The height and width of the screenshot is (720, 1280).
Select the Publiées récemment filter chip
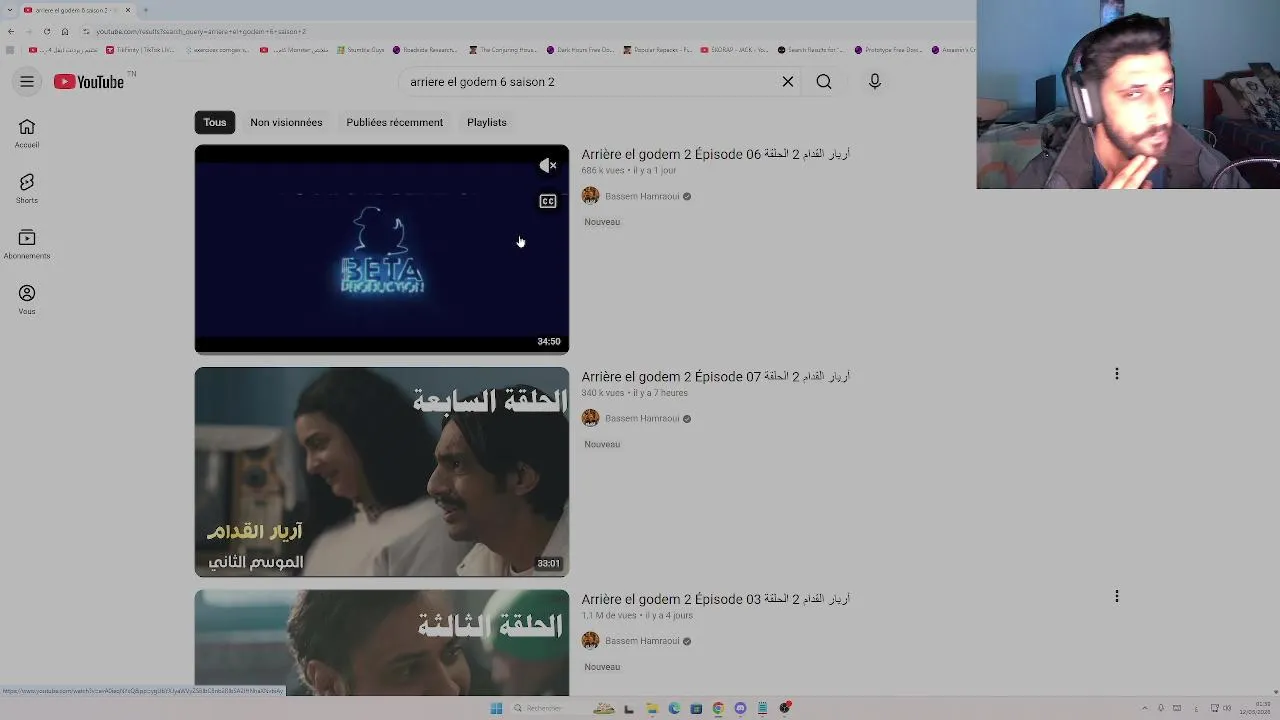point(394,122)
